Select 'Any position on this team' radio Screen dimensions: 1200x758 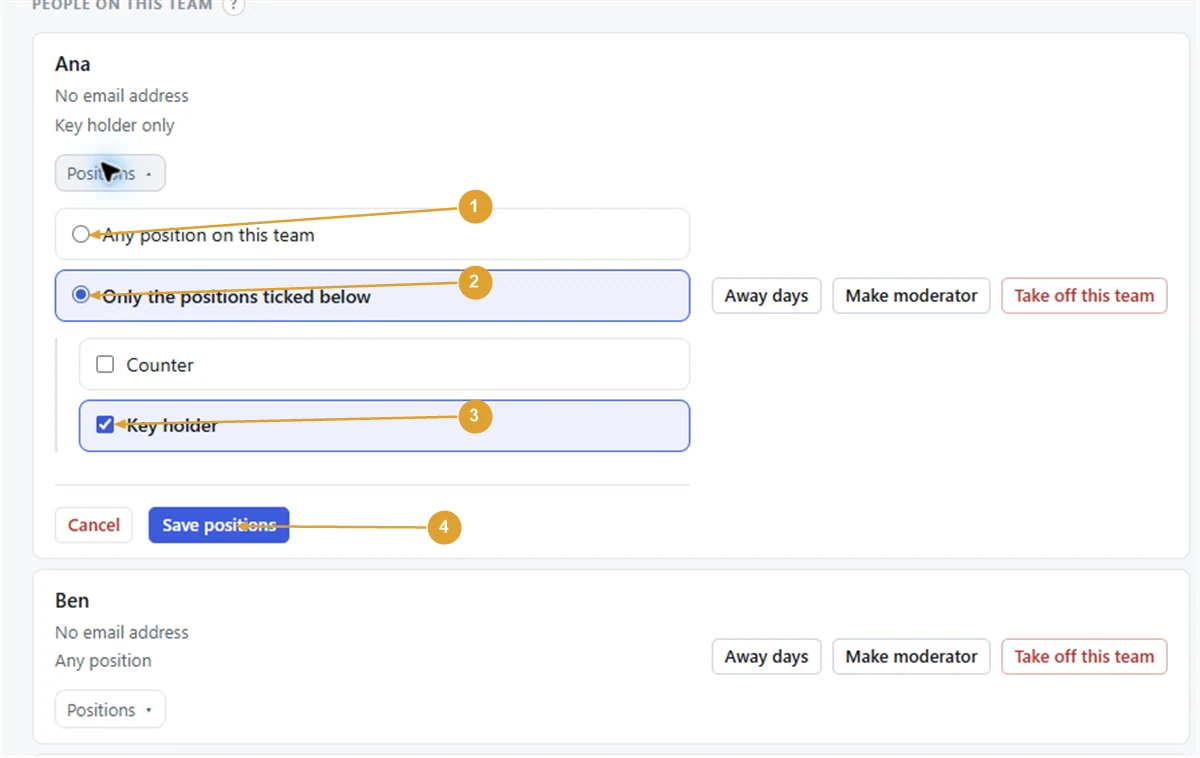click(81, 234)
